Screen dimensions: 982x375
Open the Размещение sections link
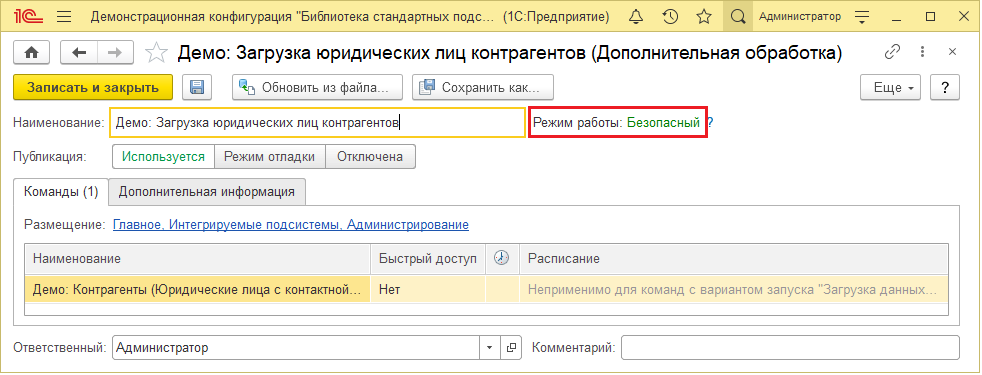coord(291,224)
